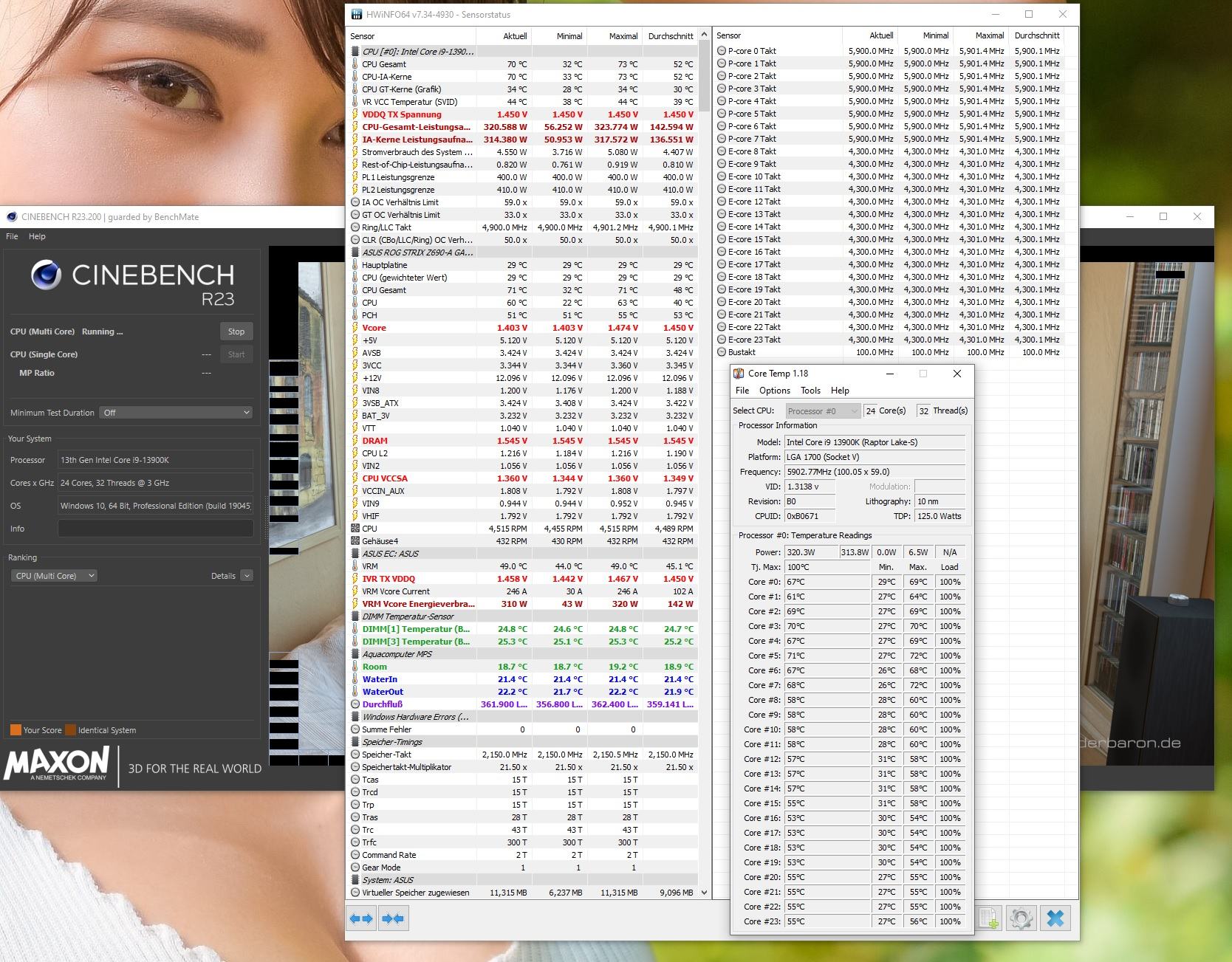Click HWiNFO logging sheet icon with green plus

[988, 918]
